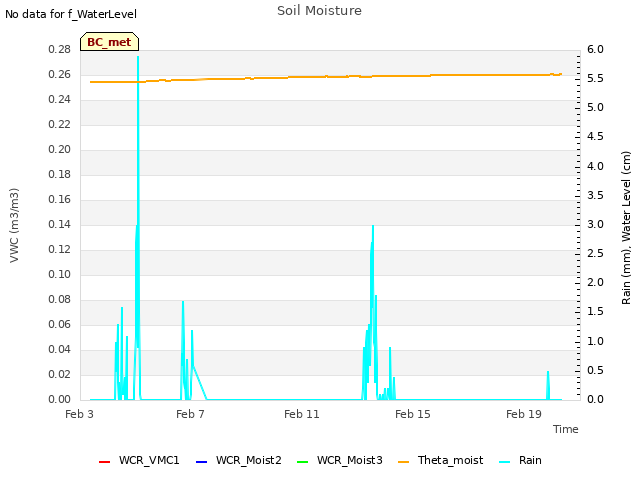The width and height of the screenshot is (640, 480).
Task: Click the BC_met annotation label
Action: 109,42
